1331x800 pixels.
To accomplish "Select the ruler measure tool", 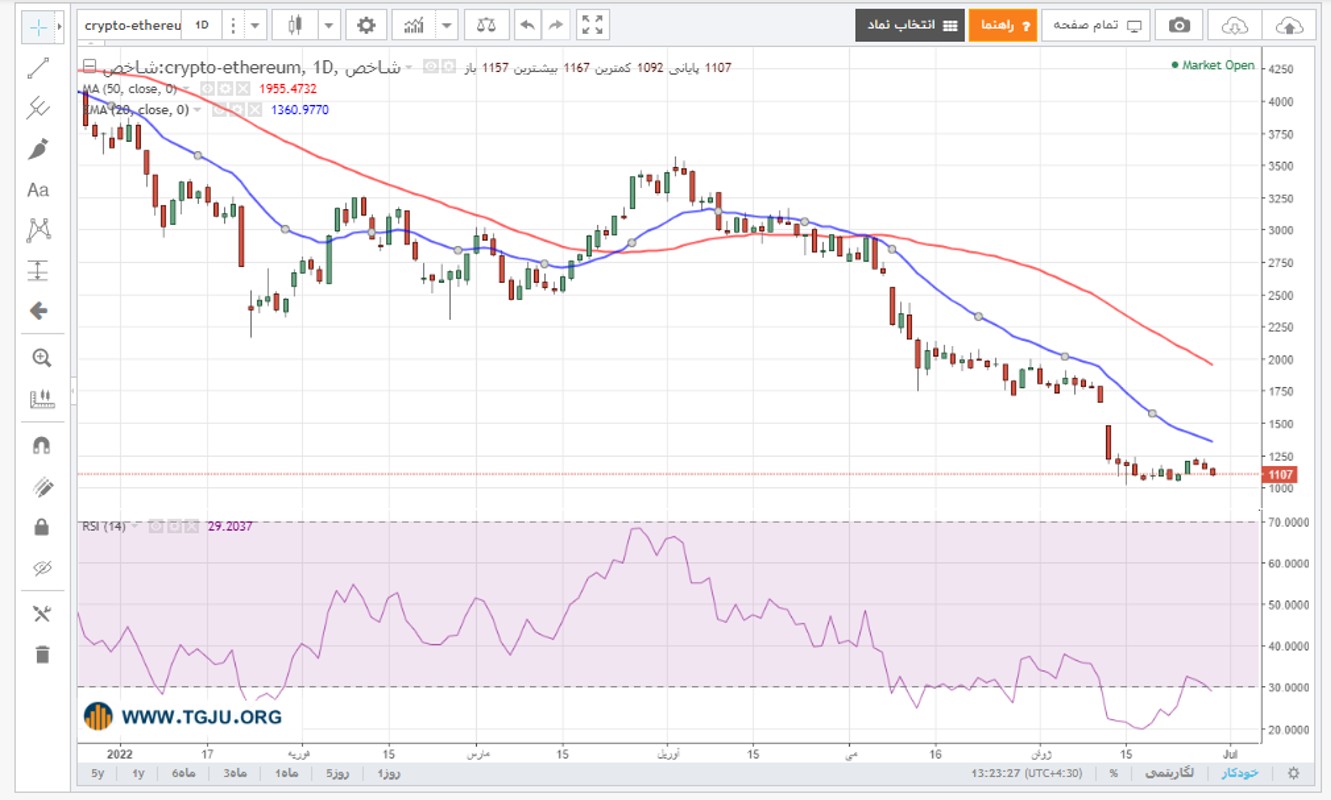I will [41, 400].
